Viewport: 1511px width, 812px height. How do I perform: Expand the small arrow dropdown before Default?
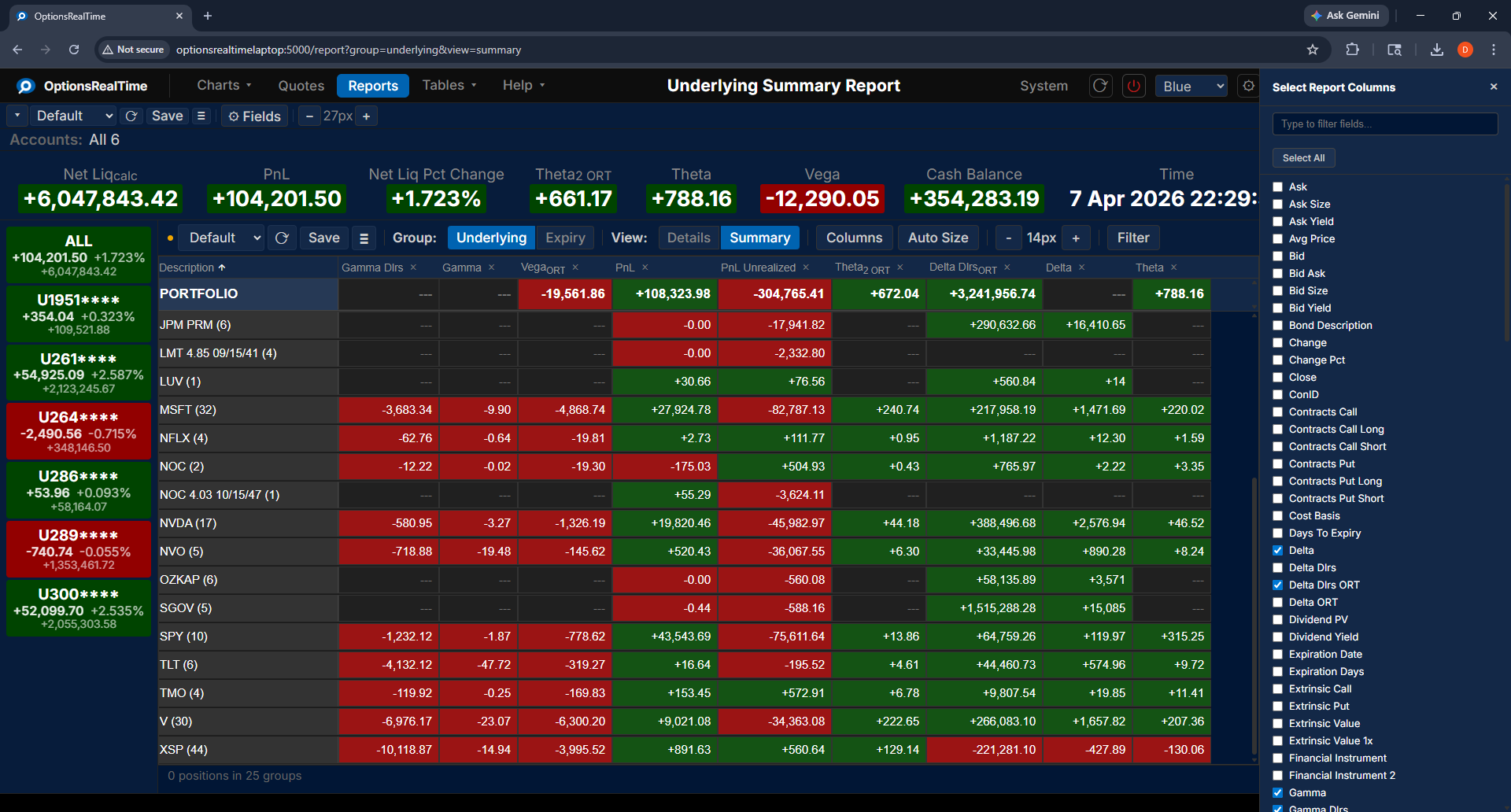[x=17, y=116]
